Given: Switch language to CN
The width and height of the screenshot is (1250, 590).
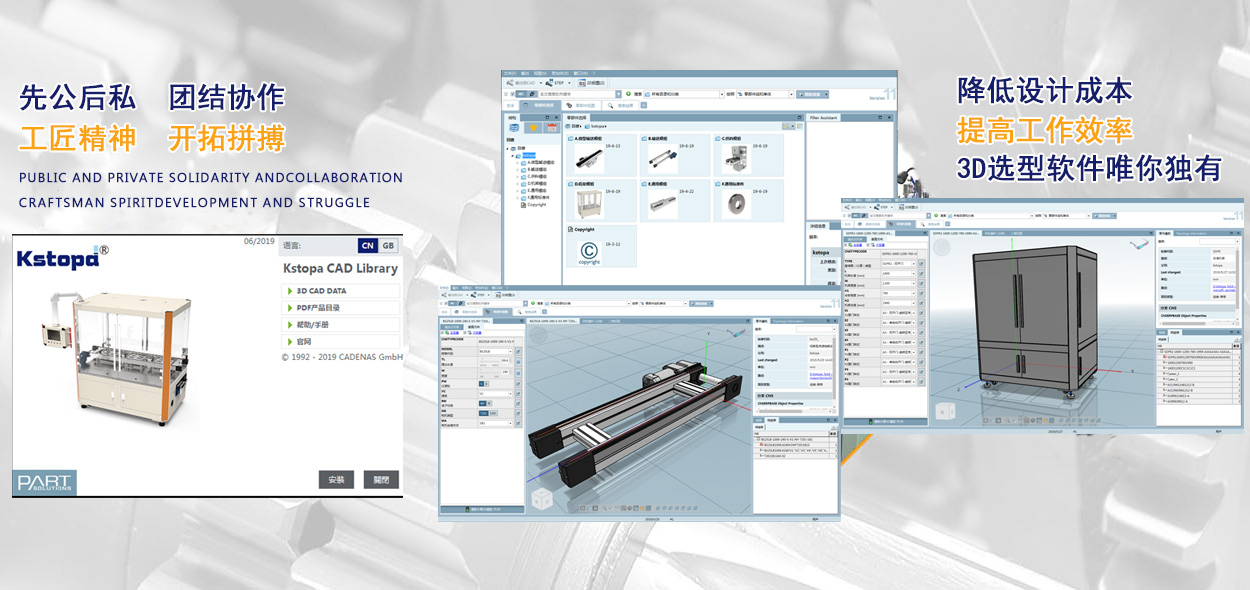Looking at the screenshot, I should pyautogui.click(x=367, y=246).
